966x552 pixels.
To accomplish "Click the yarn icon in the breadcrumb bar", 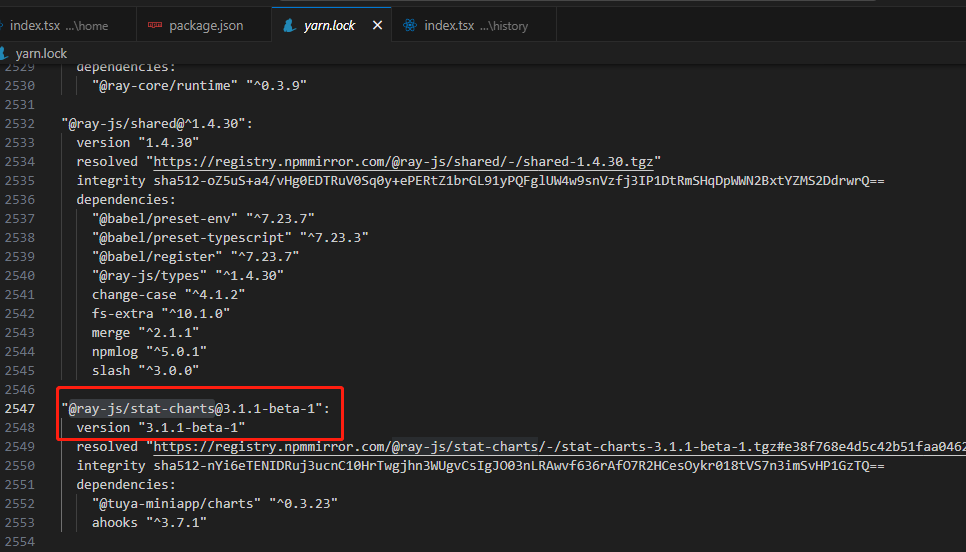I will click(x=5, y=53).
